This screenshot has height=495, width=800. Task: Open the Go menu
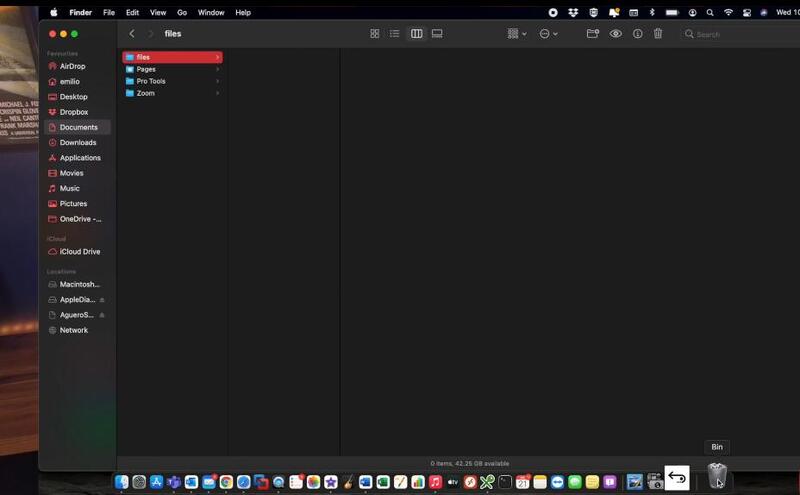(x=182, y=13)
